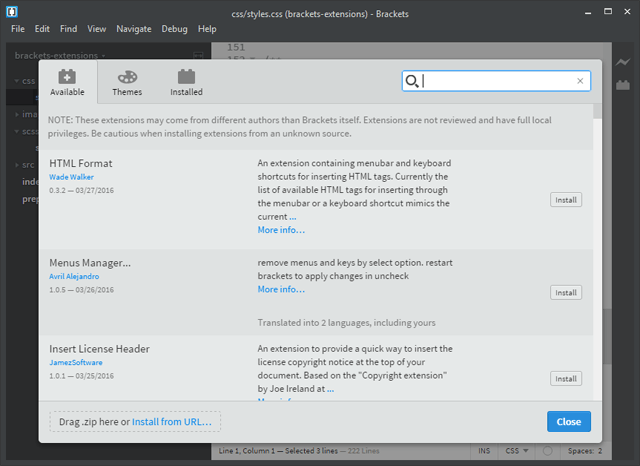
Task: Toggle the INS insert mode indicator
Action: pyautogui.click(x=484, y=451)
